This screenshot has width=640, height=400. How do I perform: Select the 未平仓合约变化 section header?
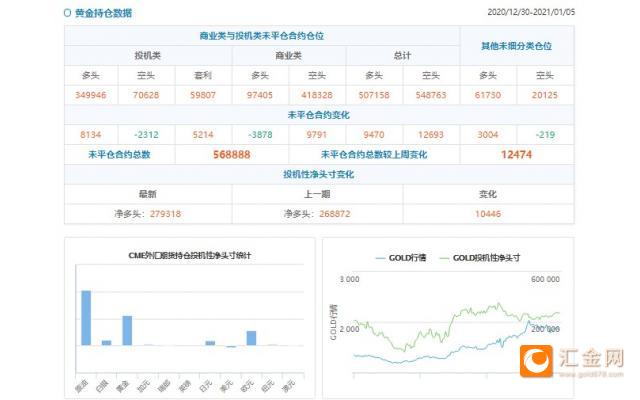click(x=319, y=115)
